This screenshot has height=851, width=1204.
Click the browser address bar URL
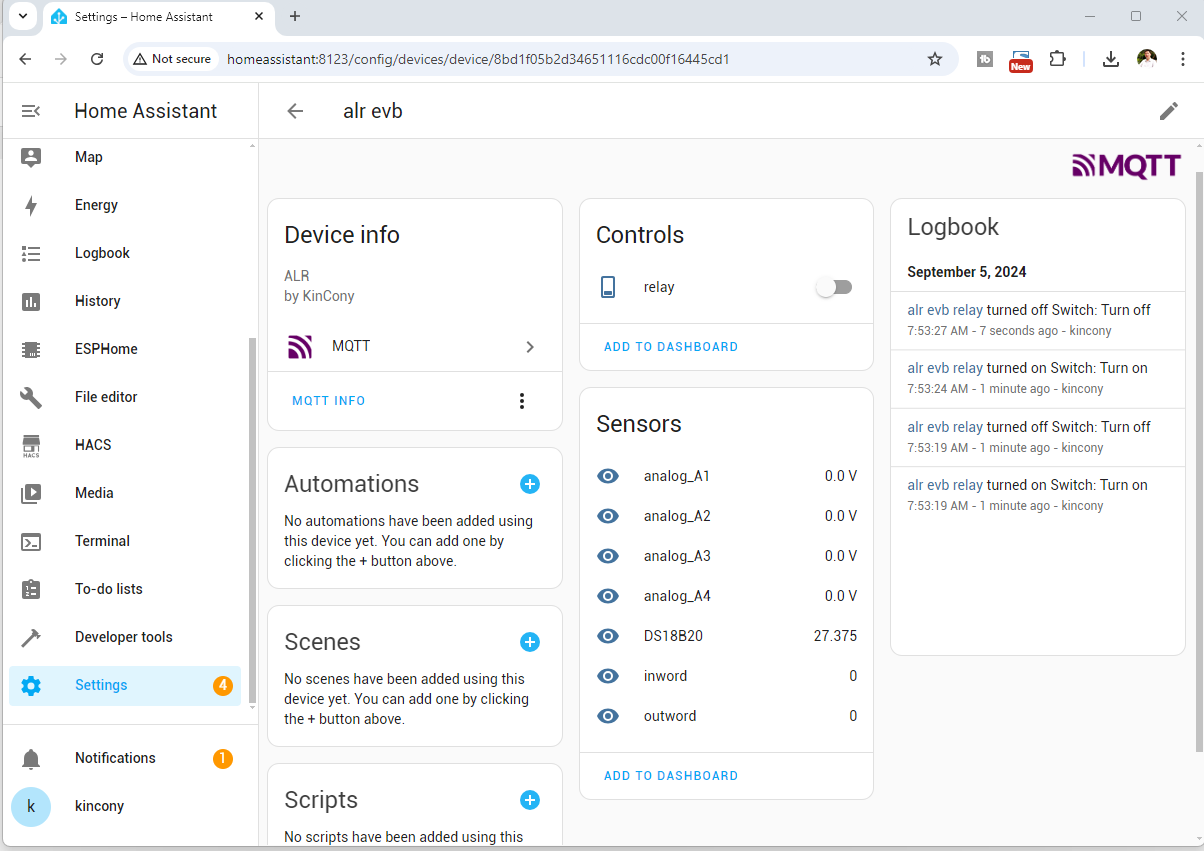point(478,59)
